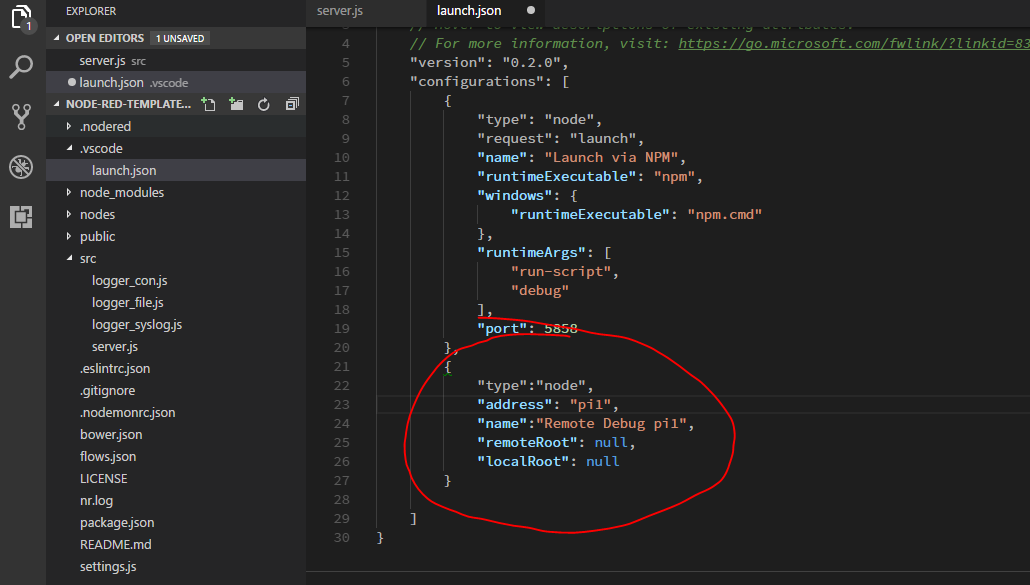Click the New File icon in explorer header
1030x585 pixels.
pos(208,104)
